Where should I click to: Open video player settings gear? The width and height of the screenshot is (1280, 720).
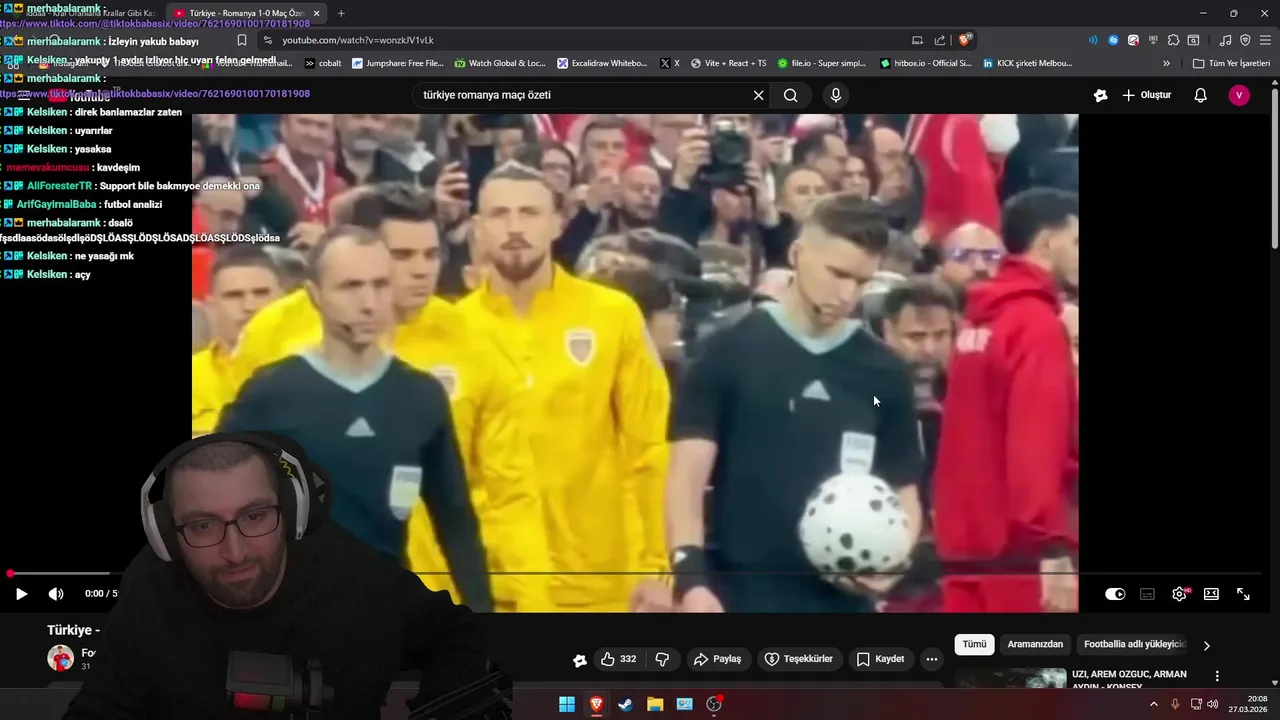[1180, 594]
